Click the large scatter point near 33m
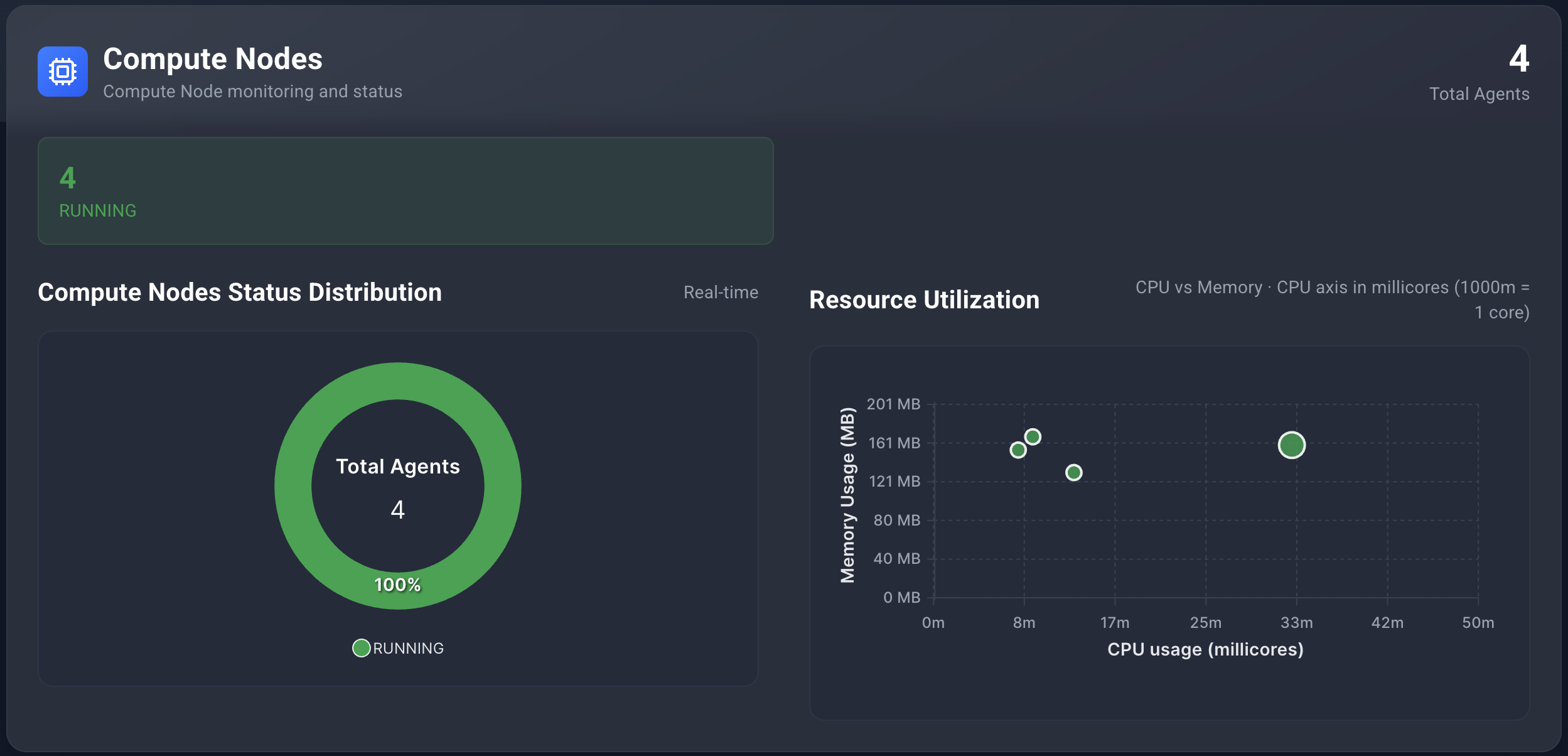This screenshot has height=756, width=1568. pos(1292,445)
